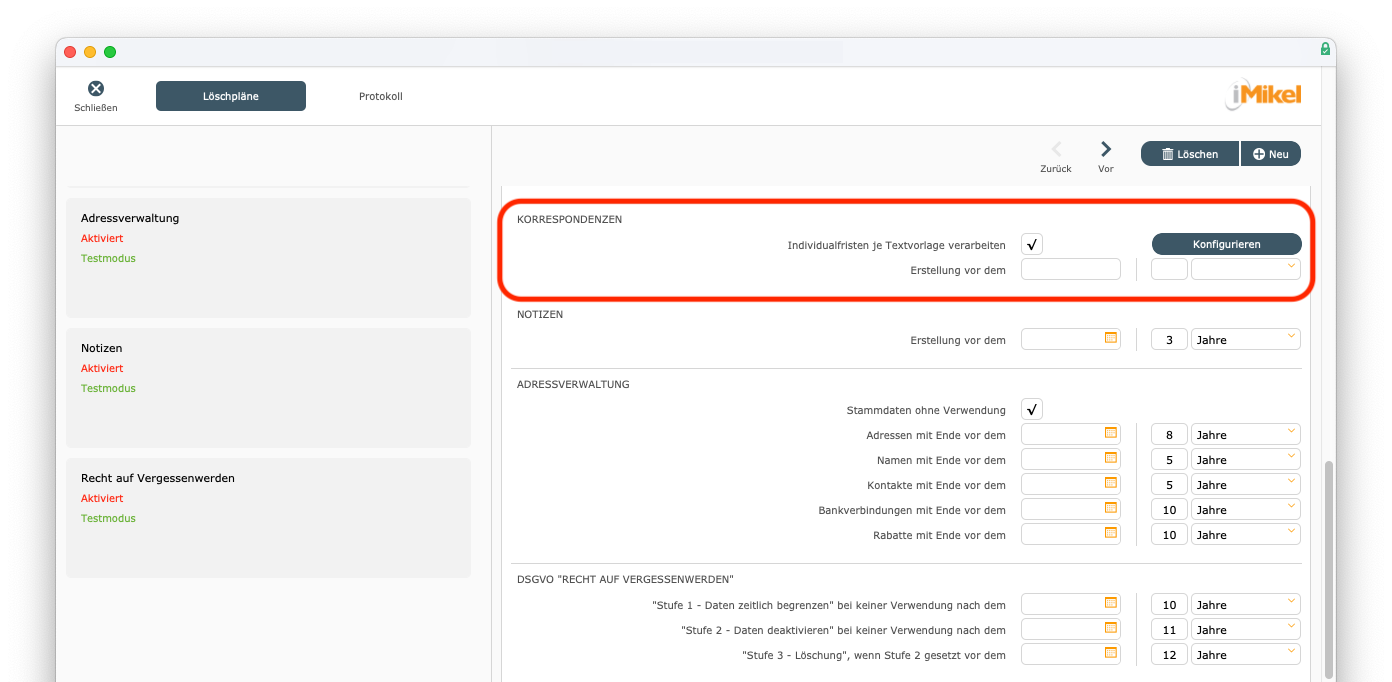Select the Löschpläne tab
Image resolution: width=1392 pixels, height=682 pixels.
(x=231, y=96)
